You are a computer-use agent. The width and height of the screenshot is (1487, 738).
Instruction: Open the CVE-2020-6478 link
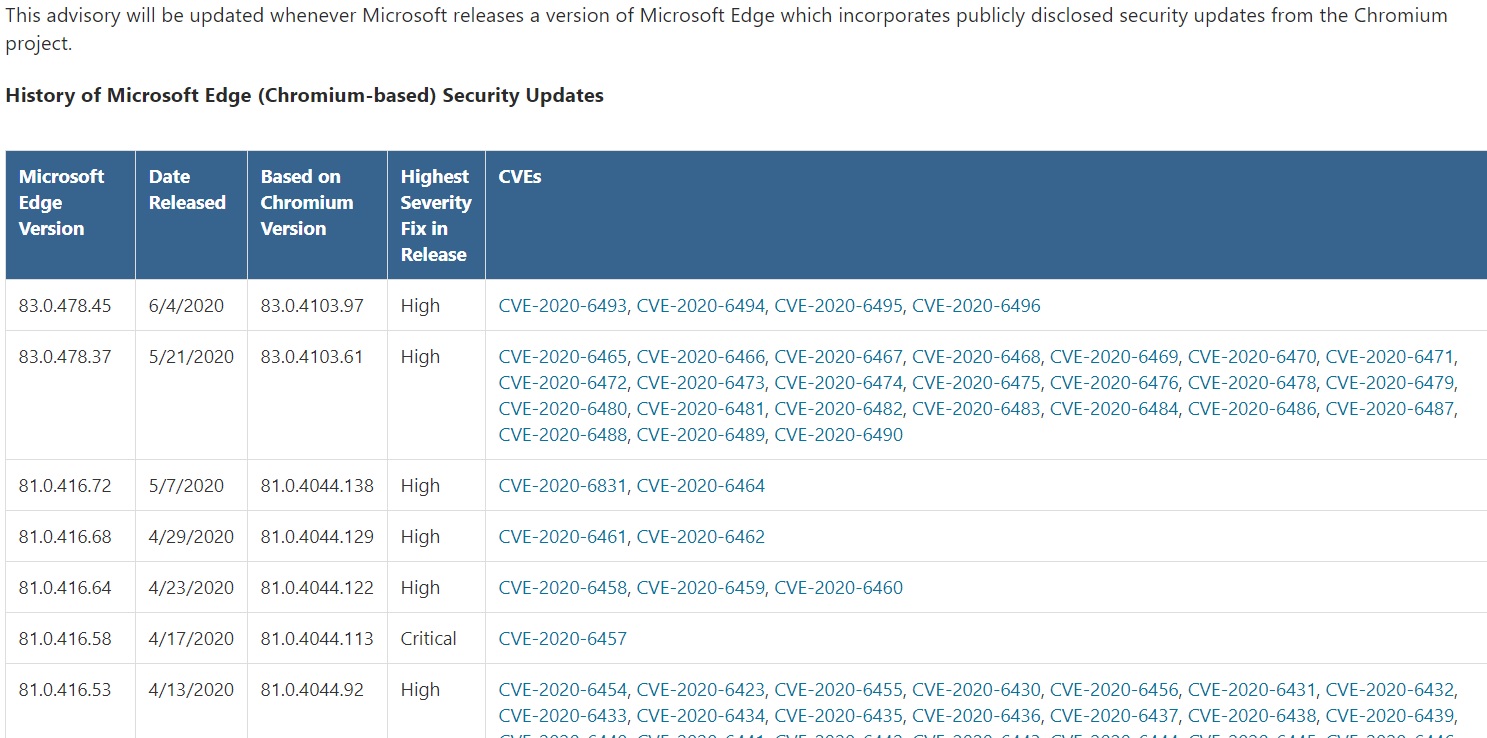(x=1252, y=383)
